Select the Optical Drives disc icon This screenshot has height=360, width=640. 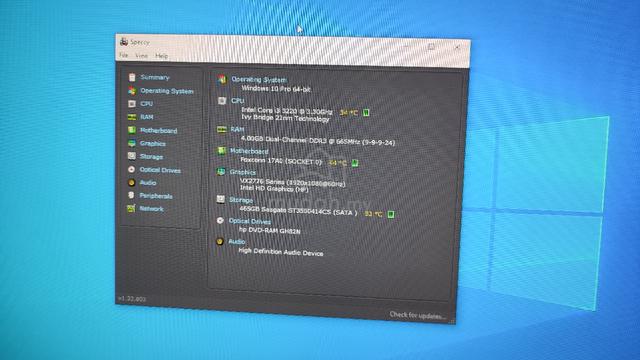(131, 169)
